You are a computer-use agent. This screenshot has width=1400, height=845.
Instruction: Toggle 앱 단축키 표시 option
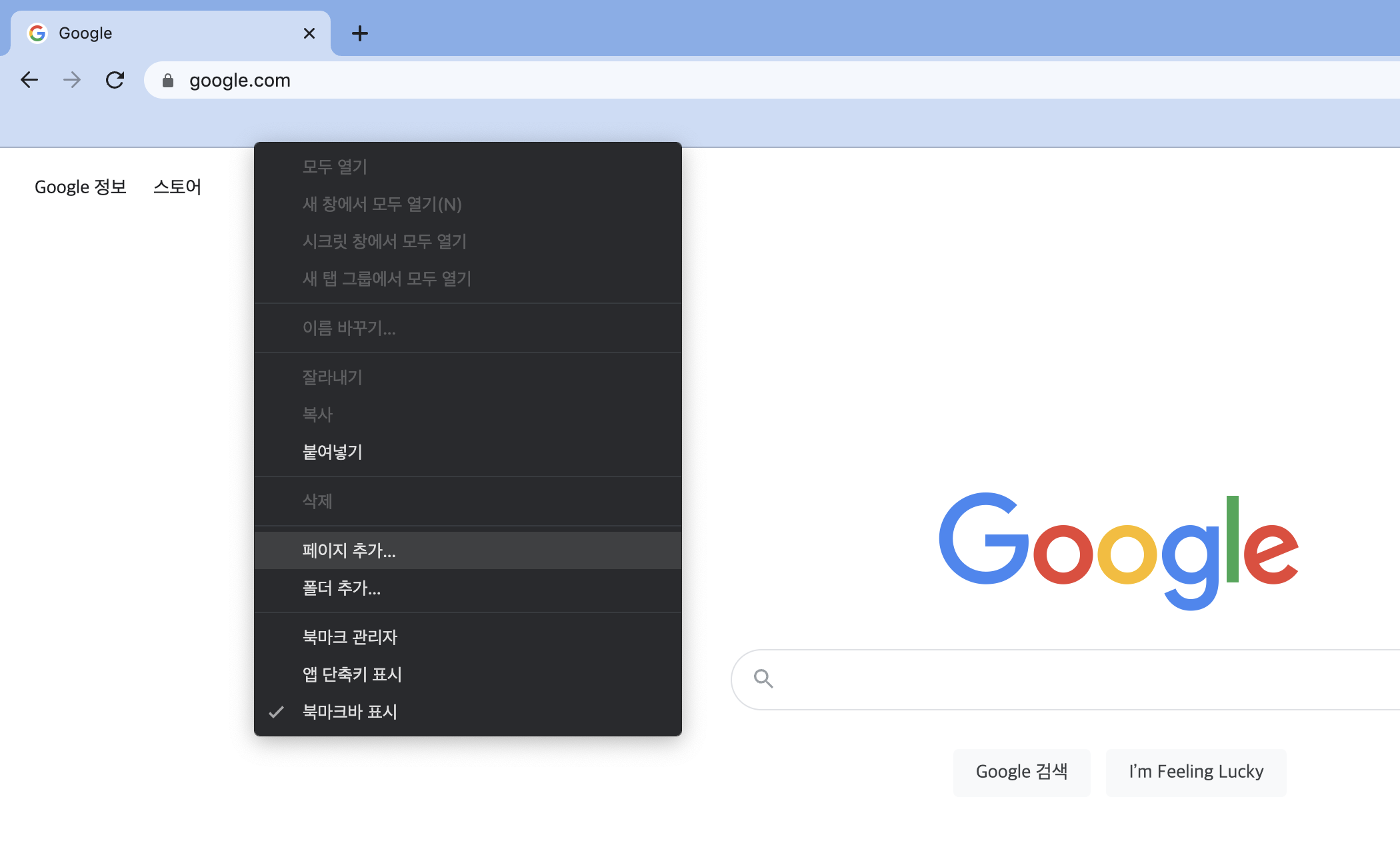point(468,674)
